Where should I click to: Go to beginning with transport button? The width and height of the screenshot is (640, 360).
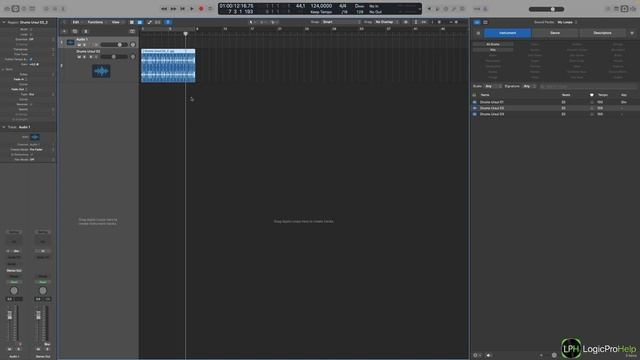click(x=182, y=9)
